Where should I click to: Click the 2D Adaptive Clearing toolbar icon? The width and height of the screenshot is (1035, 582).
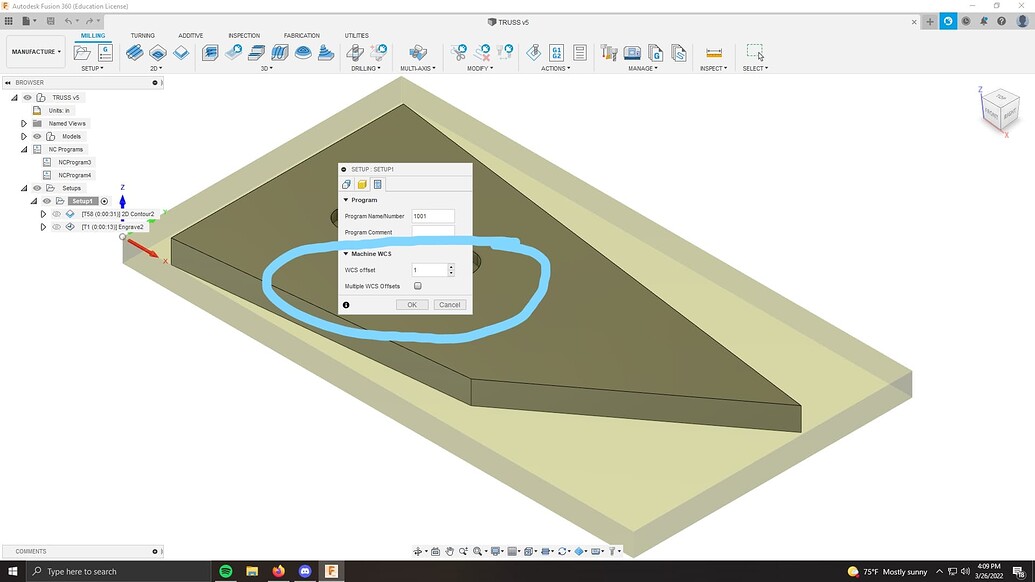pyautogui.click(x=135, y=52)
